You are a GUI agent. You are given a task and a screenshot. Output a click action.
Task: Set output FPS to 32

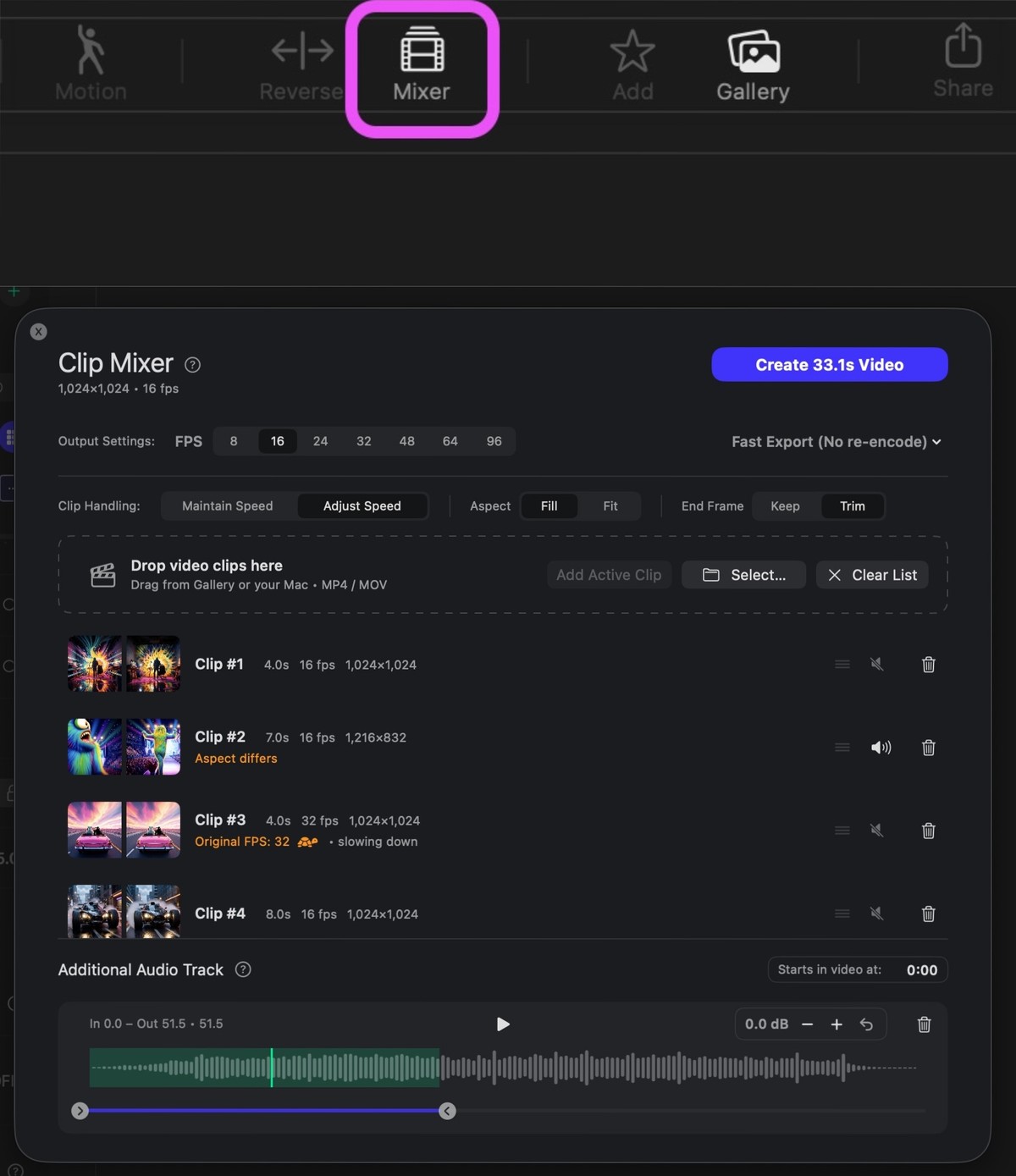click(x=363, y=441)
